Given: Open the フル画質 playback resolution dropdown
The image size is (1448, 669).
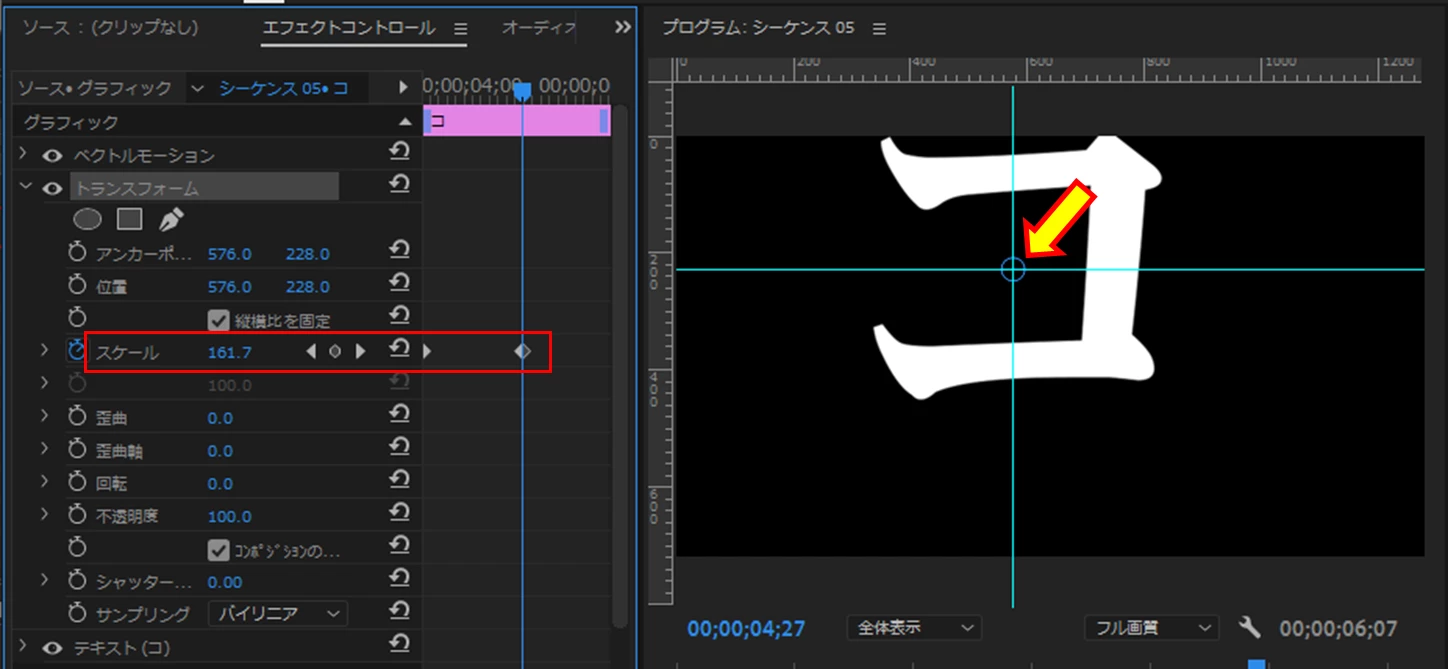Looking at the screenshot, I should [x=1151, y=628].
